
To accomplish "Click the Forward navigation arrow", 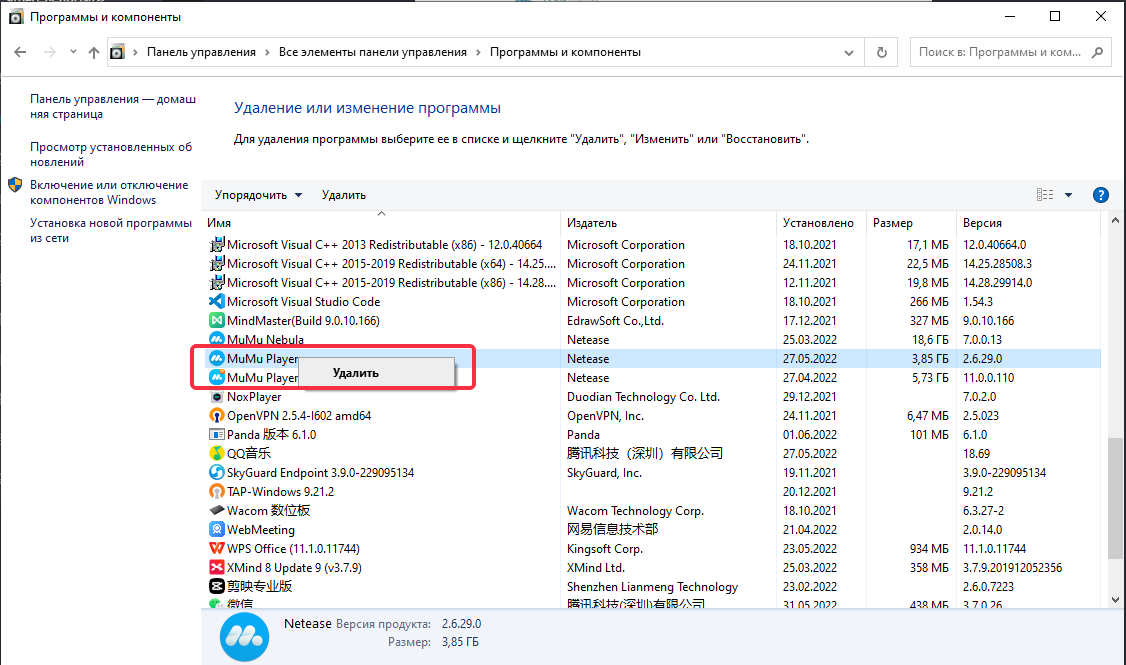I will (x=50, y=52).
